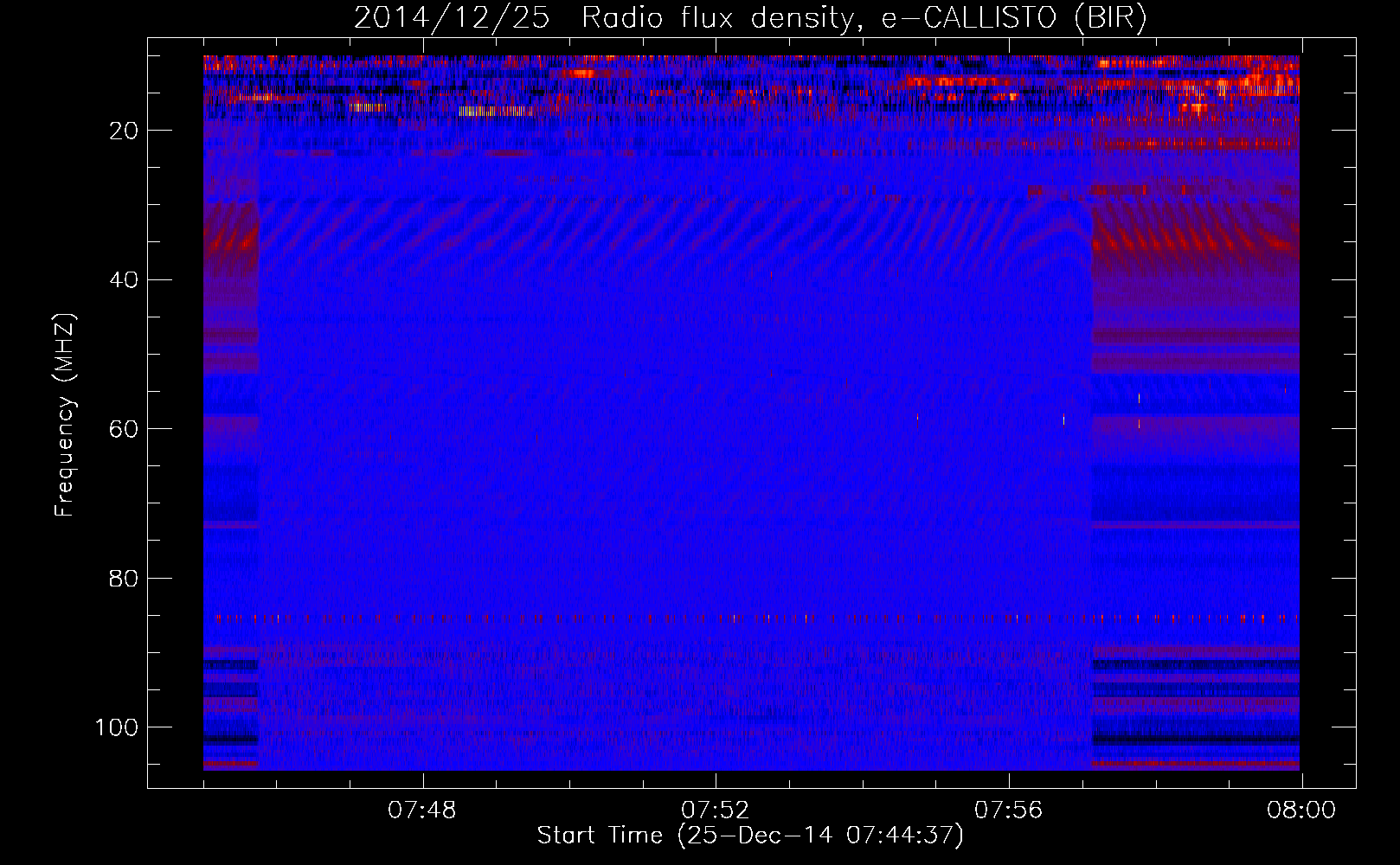Click the "07:52" time tick label
Screen dimensions: 1400x865
pos(715,811)
